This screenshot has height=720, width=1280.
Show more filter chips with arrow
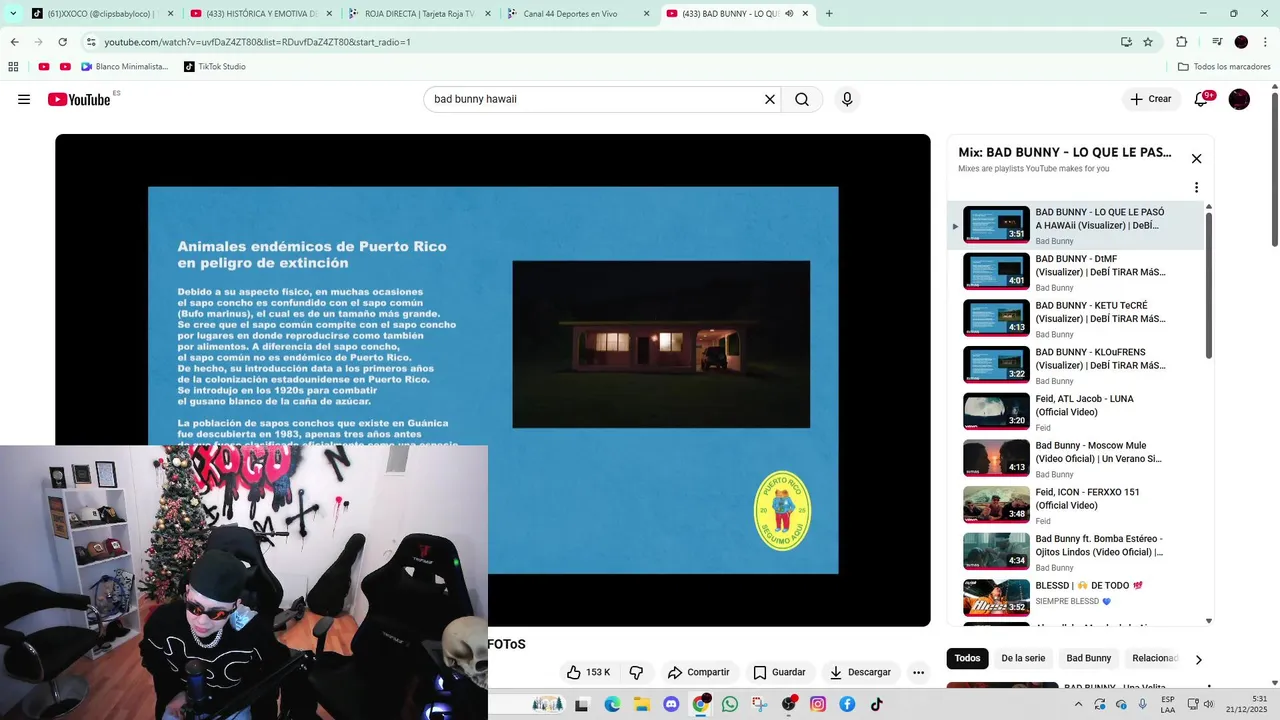(x=1198, y=659)
